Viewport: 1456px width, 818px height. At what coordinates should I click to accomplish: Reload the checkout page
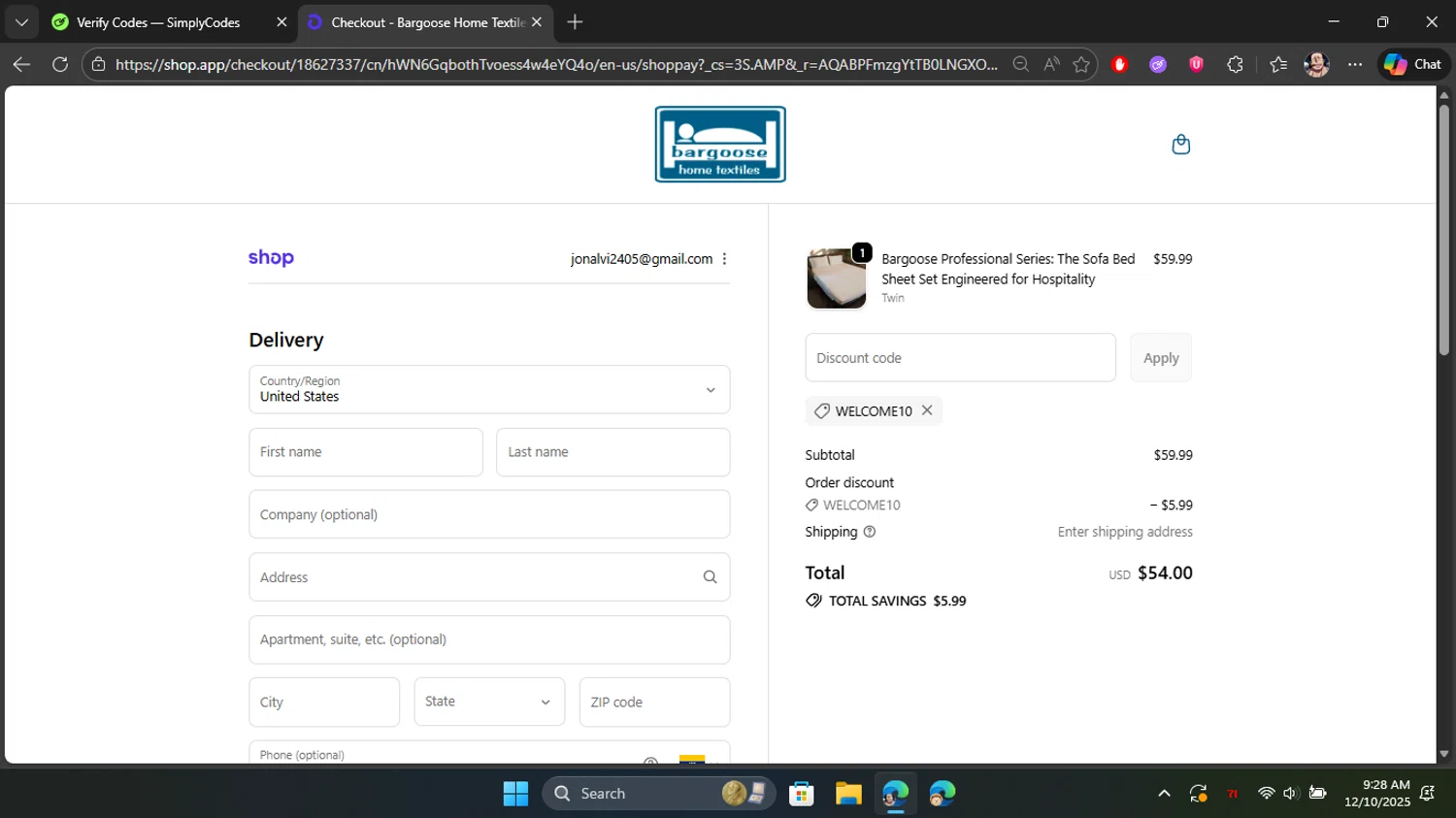[60, 64]
